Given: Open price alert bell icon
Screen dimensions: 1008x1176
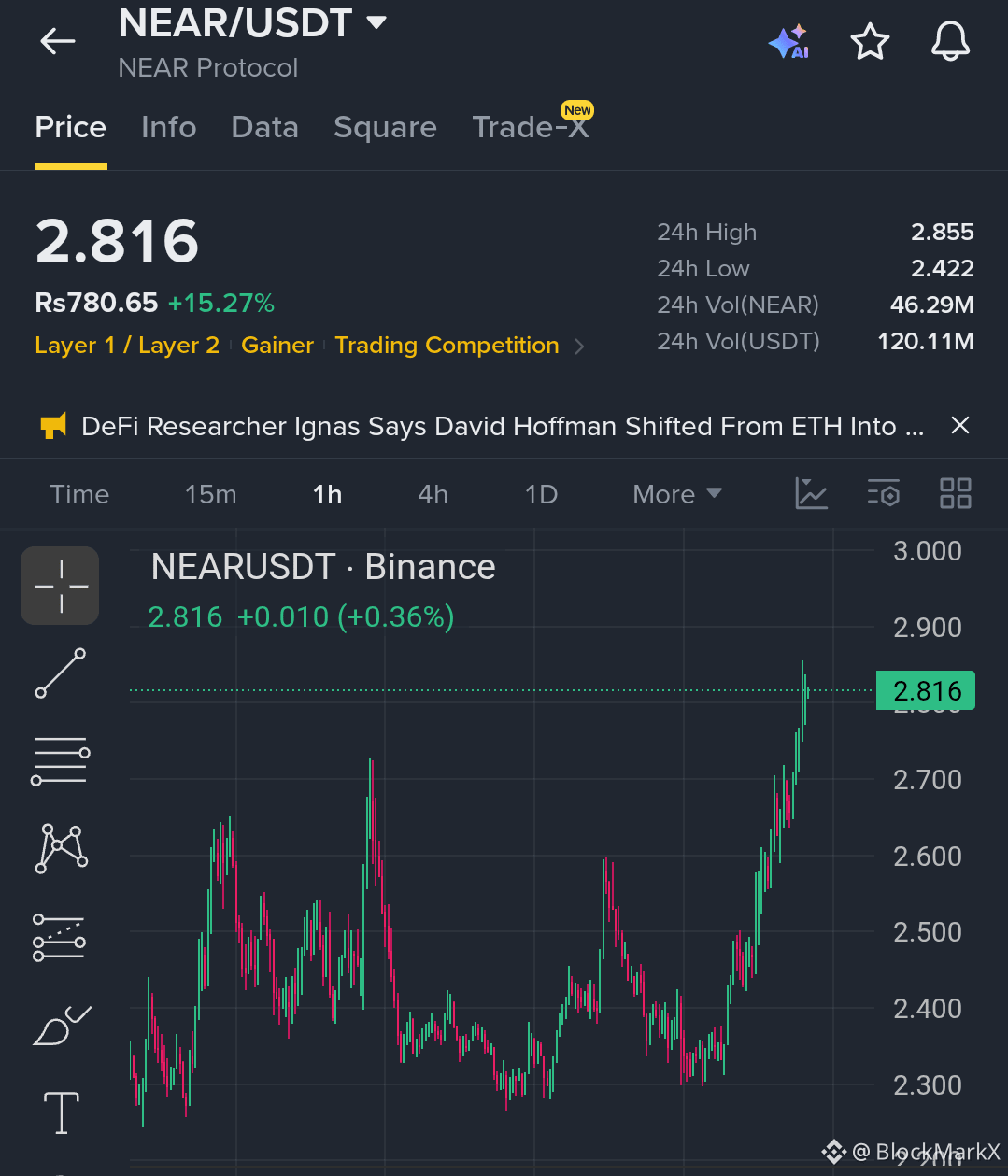Looking at the screenshot, I should coord(951,42).
